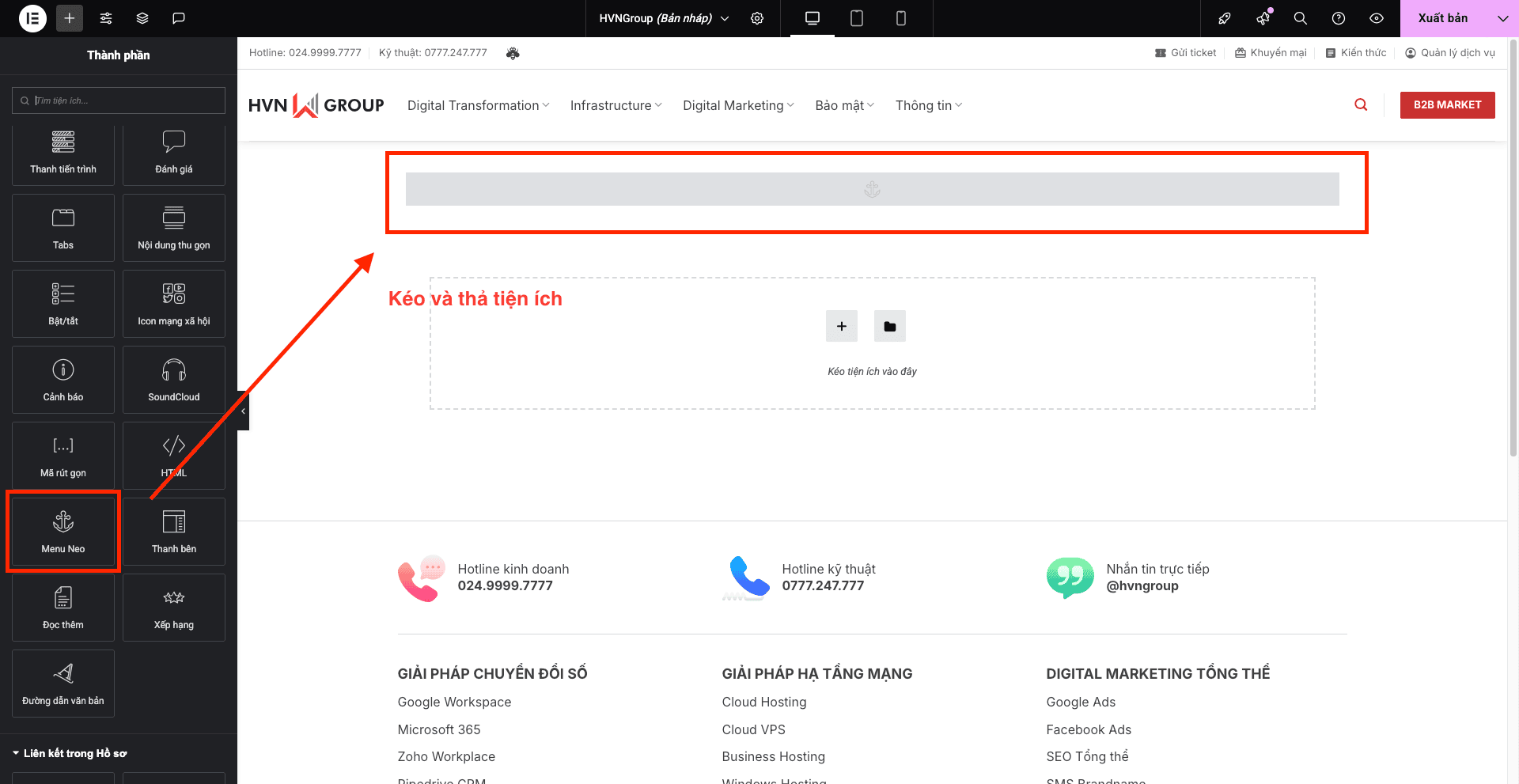Open the site settings sliders icon
Screen dimensions: 1519x784
coord(106,18)
